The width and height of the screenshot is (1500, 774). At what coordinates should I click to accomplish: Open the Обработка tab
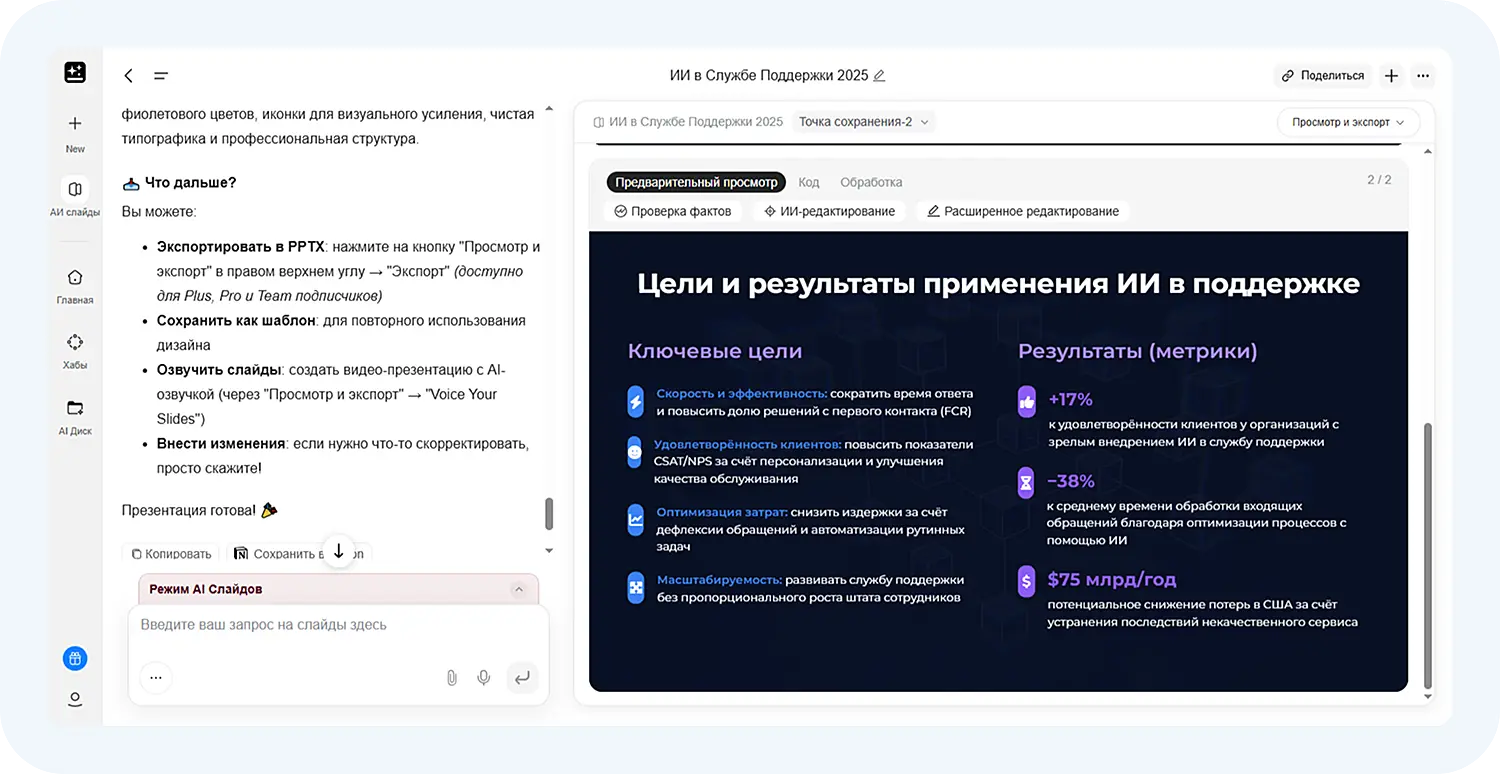coord(870,182)
